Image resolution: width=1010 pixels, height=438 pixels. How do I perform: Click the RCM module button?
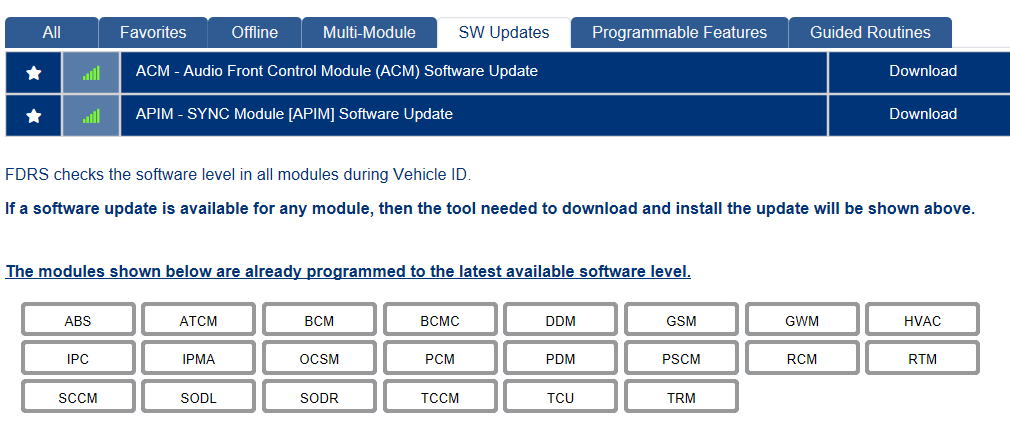tap(802, 359)
